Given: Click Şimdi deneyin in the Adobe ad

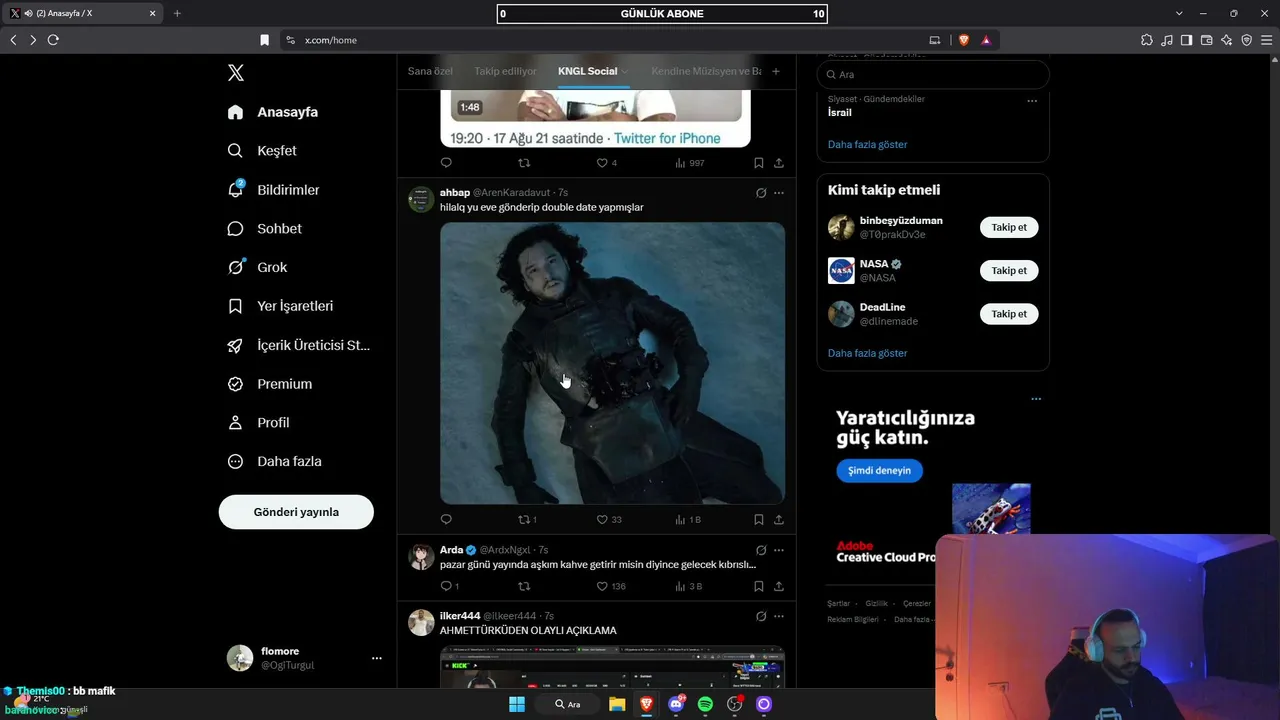Looking at the screenshot, I should tap(879, 471).
